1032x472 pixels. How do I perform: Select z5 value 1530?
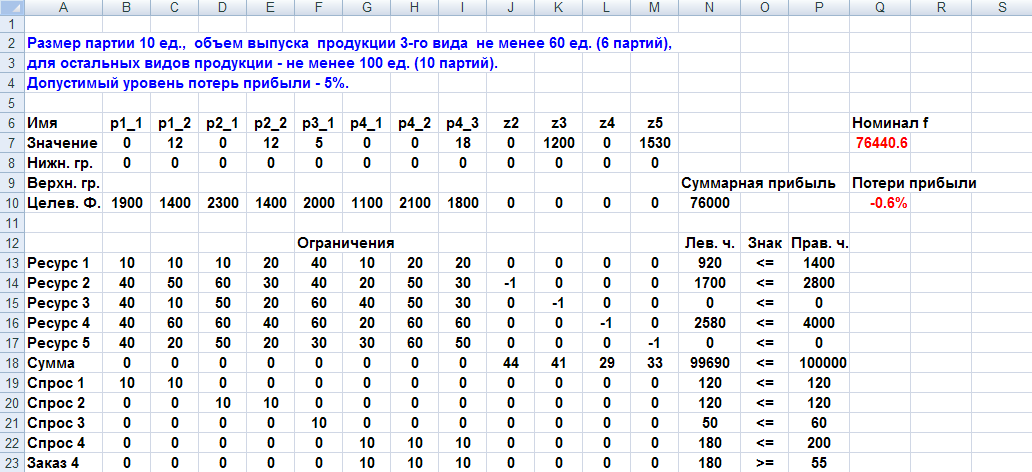pyautogui.click(x=654, y=143)
